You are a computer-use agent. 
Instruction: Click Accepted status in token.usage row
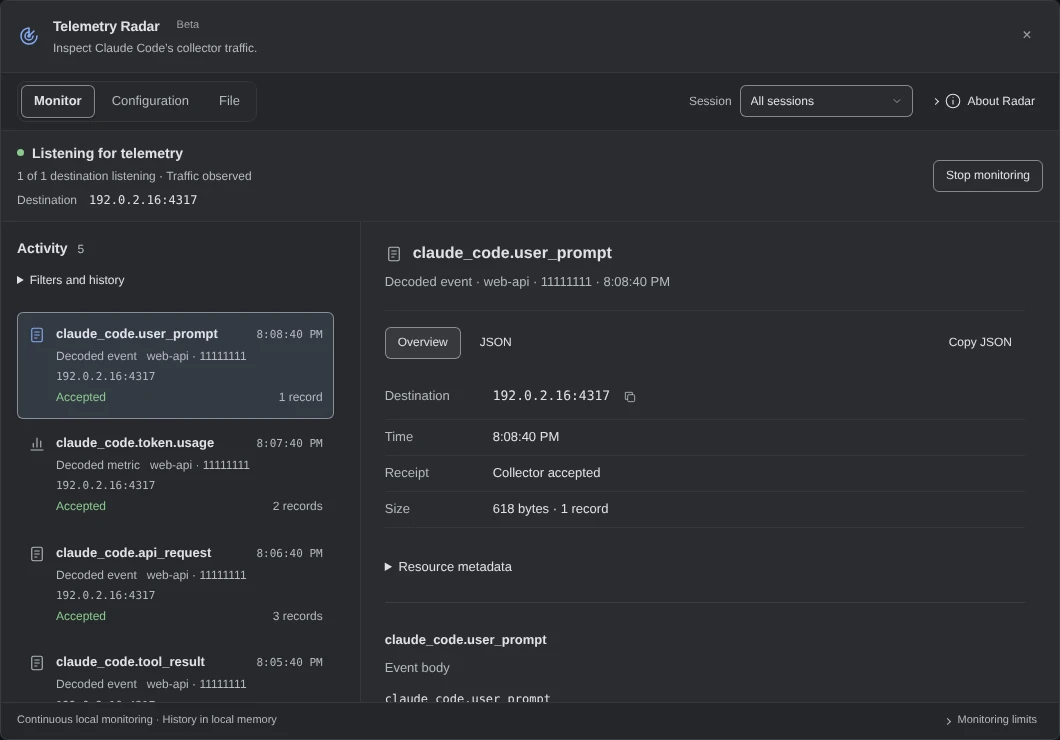pyautogui.click(x=80, y=506)
